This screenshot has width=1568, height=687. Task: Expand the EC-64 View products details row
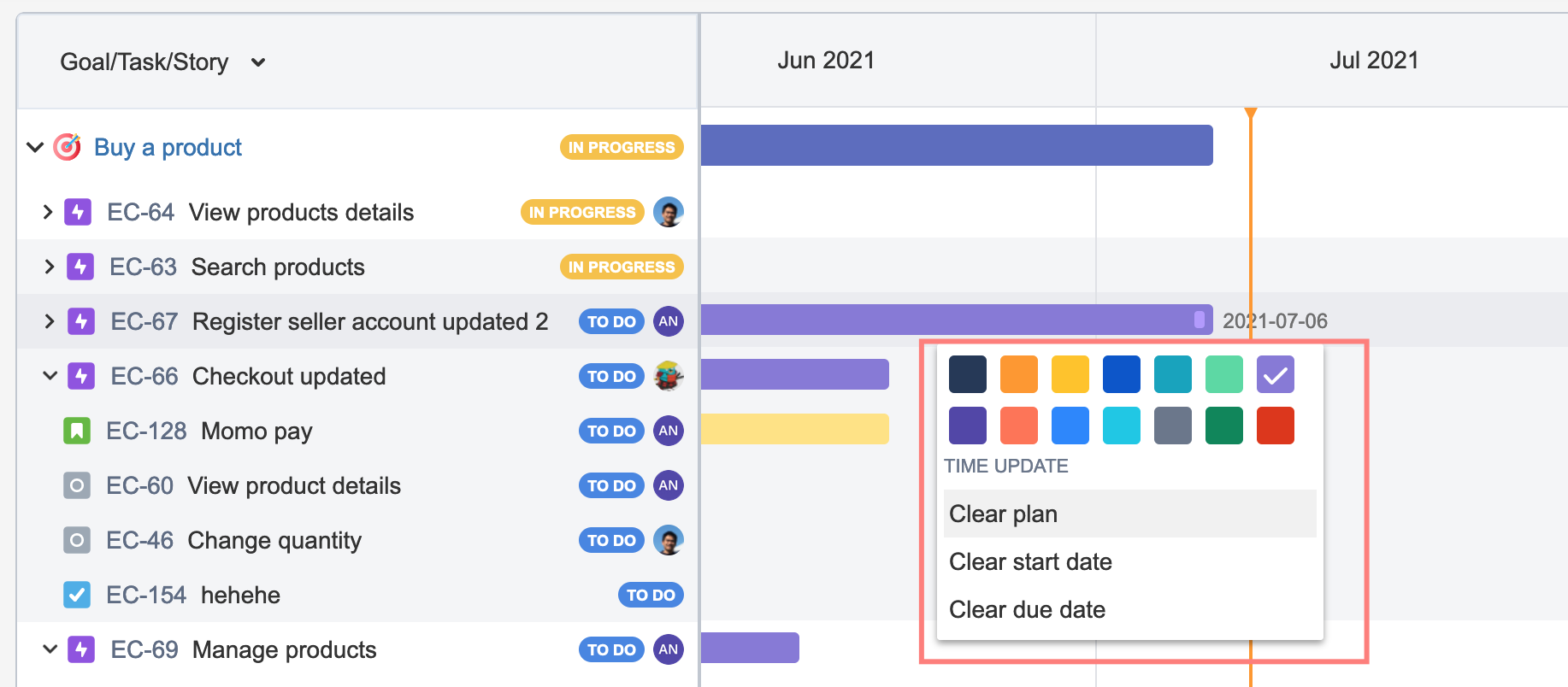pyautogui.click(x=48, y=212)
